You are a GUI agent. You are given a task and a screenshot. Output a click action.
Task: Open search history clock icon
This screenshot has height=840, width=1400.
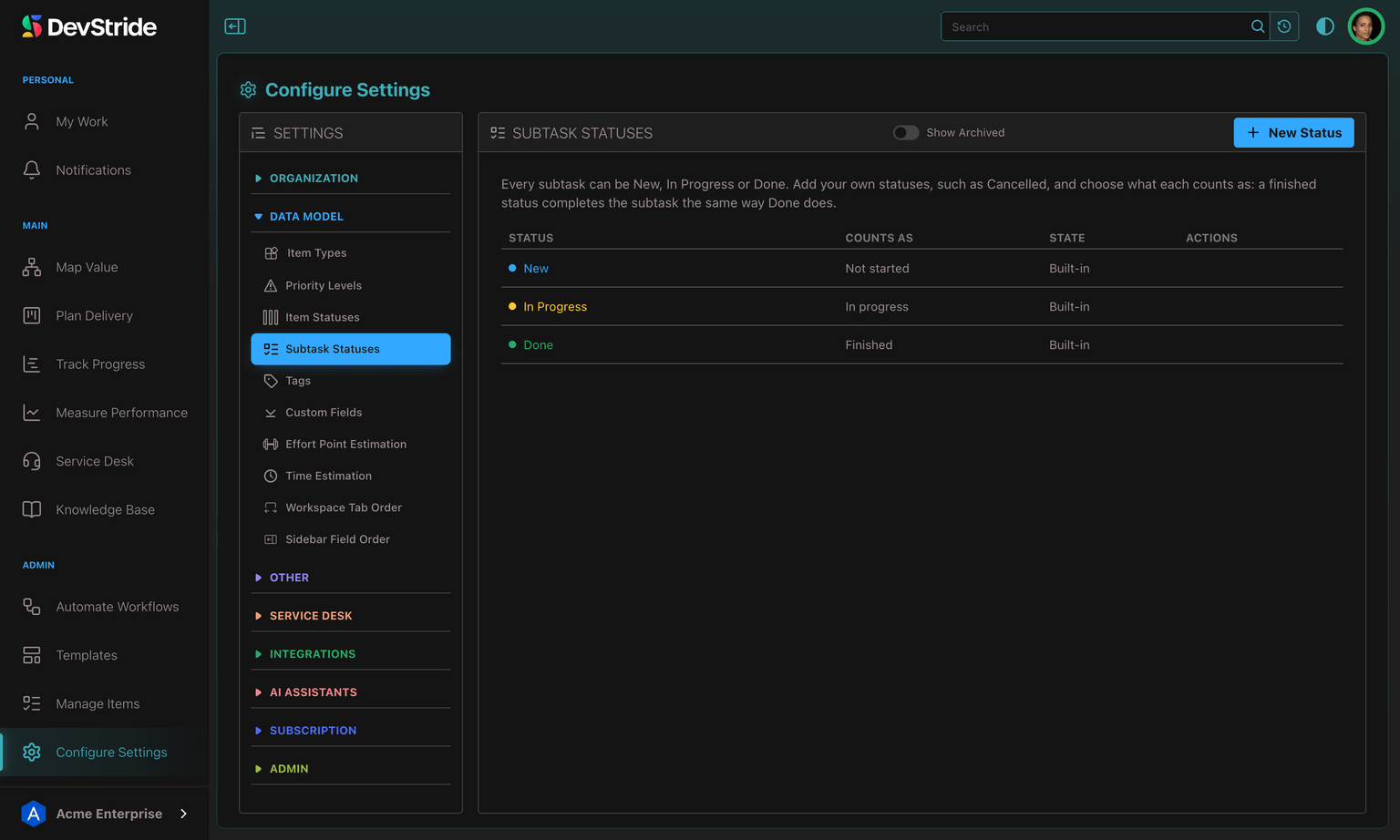(x=1284, y=26)
